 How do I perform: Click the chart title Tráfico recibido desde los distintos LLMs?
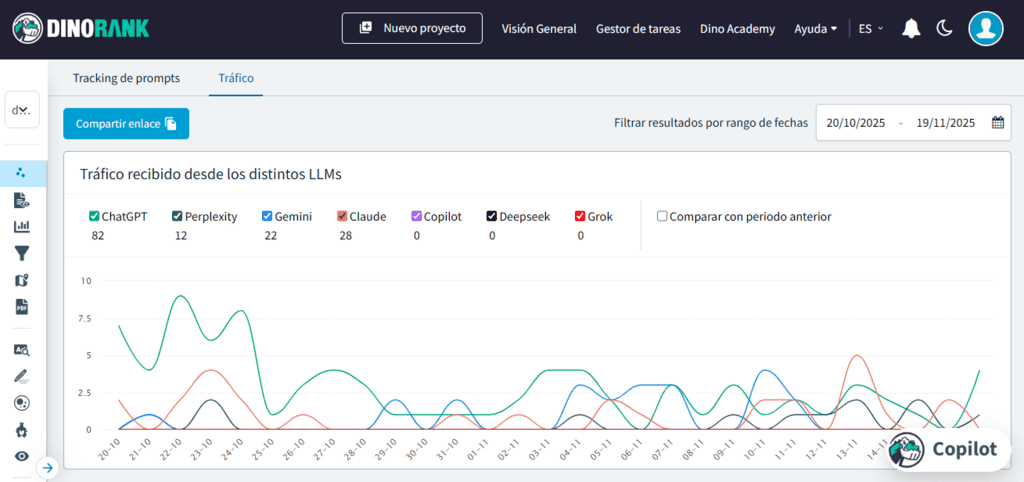211,174
